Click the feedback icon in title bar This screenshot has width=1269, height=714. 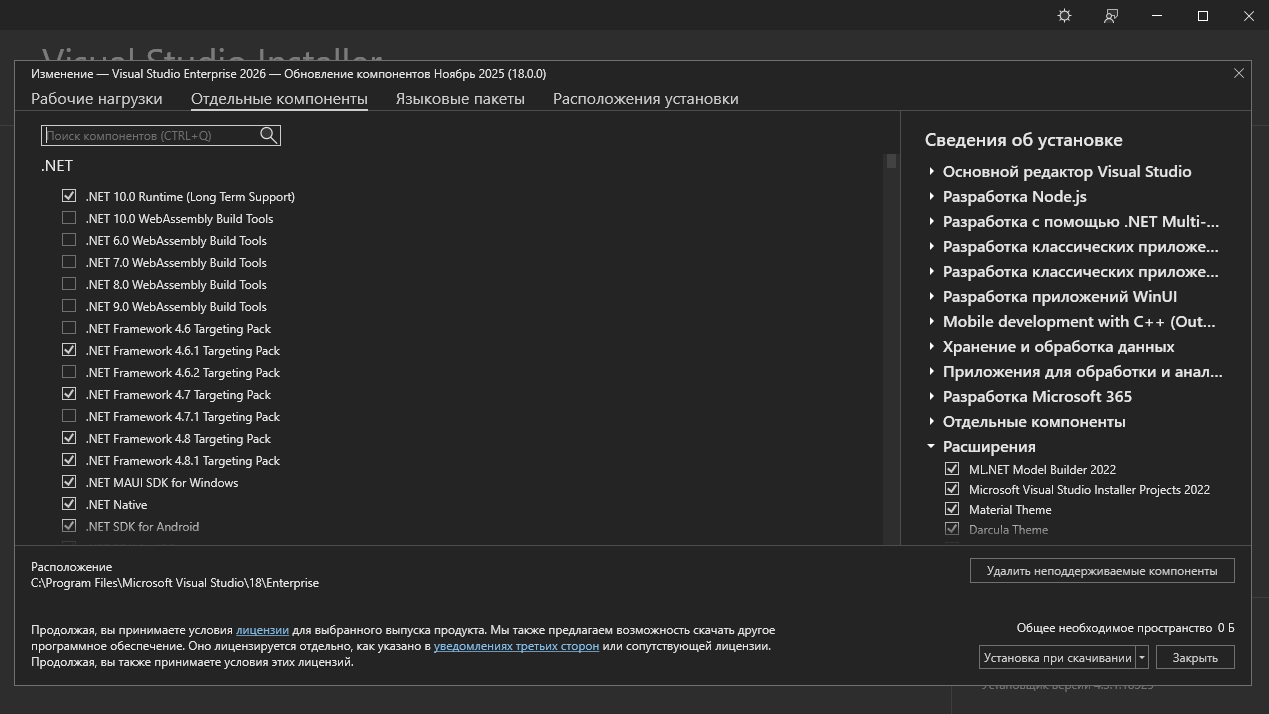pyautogui.click(x=1110, y=16)
